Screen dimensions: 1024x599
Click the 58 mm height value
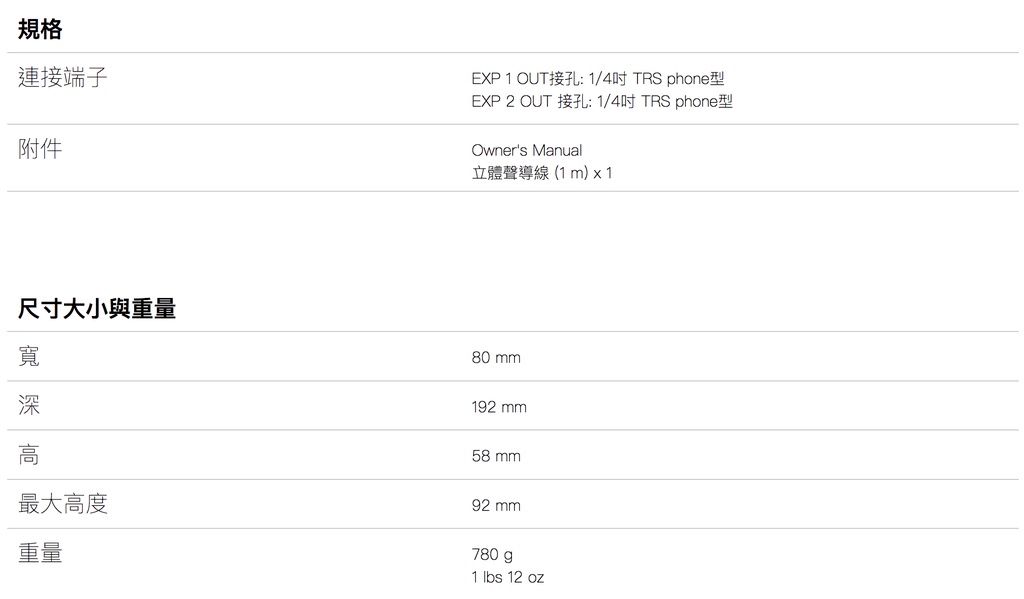[496, 456]
